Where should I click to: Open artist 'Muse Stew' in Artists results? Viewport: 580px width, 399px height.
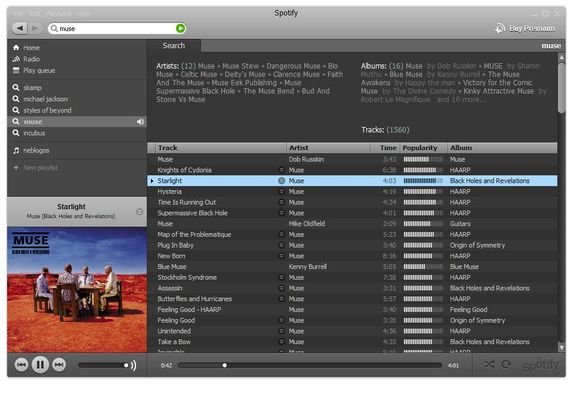point(240,66)
